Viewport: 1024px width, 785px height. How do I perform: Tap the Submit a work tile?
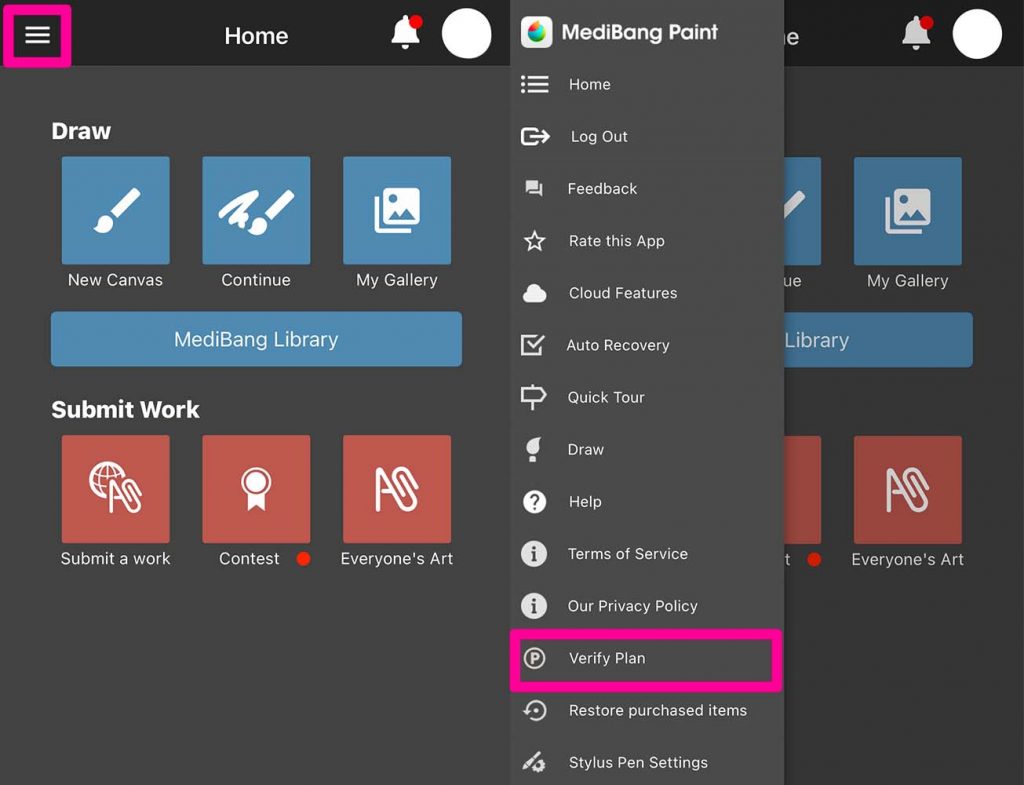116,489
